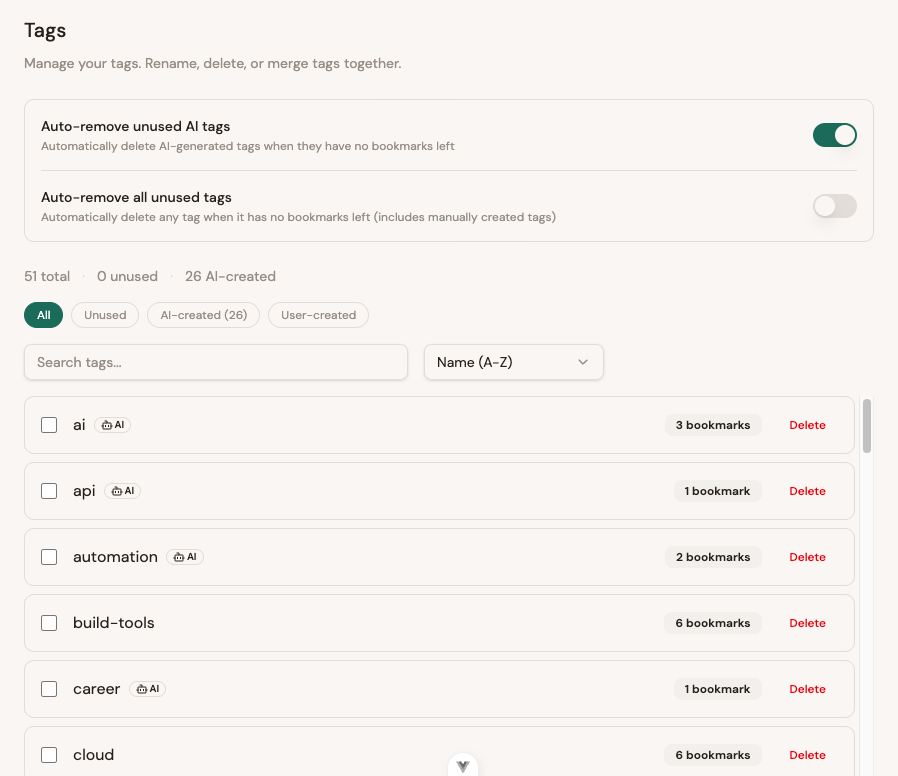The width and height of the screenshot is (898, 776).
Task: Click Delete for the "build-tools" tag
Action: click(x=807, y=623)
